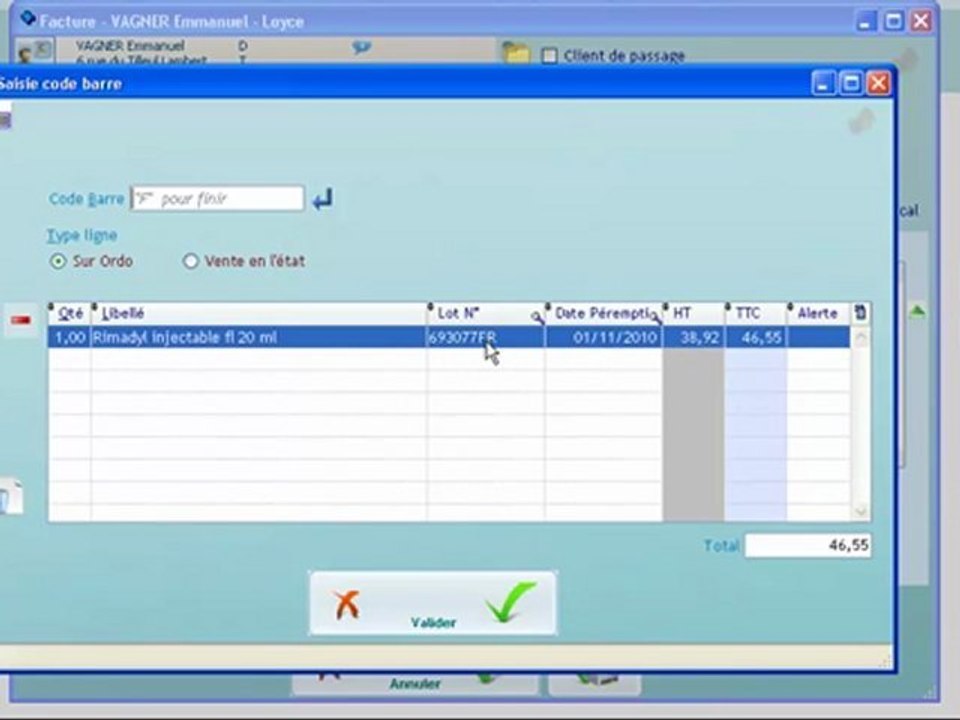Click TTC price 46,55 in the row
This screenshot has width=960, height=720.
[x=756, y=337]
